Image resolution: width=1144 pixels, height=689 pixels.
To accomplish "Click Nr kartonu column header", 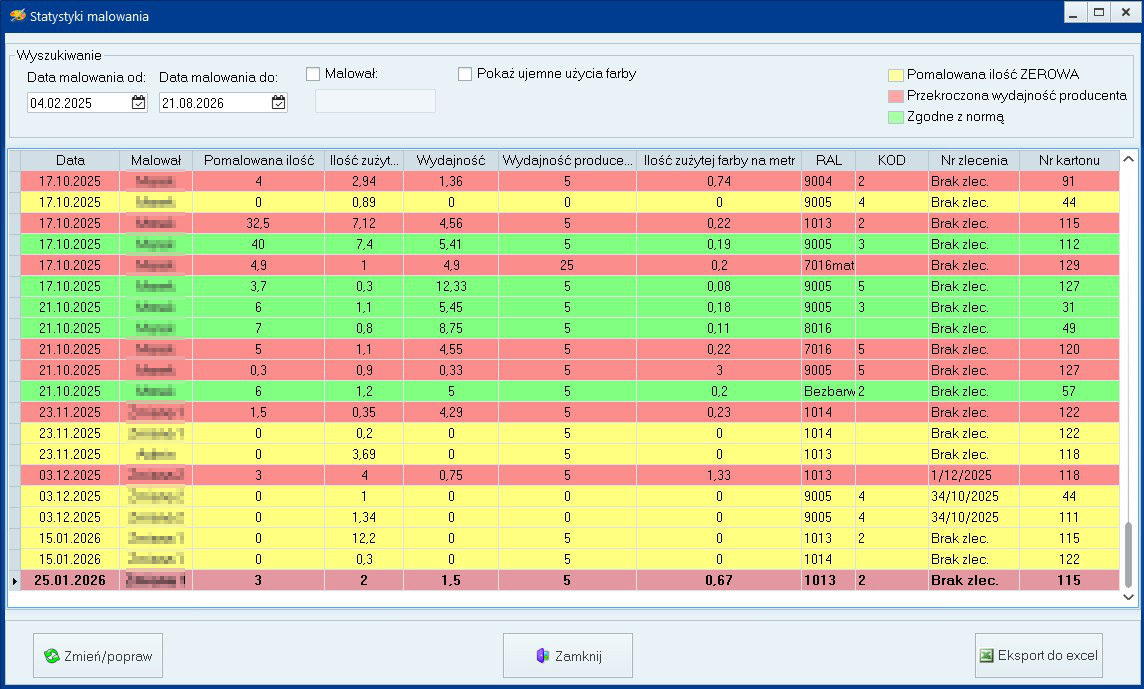I will (1069, 160).
